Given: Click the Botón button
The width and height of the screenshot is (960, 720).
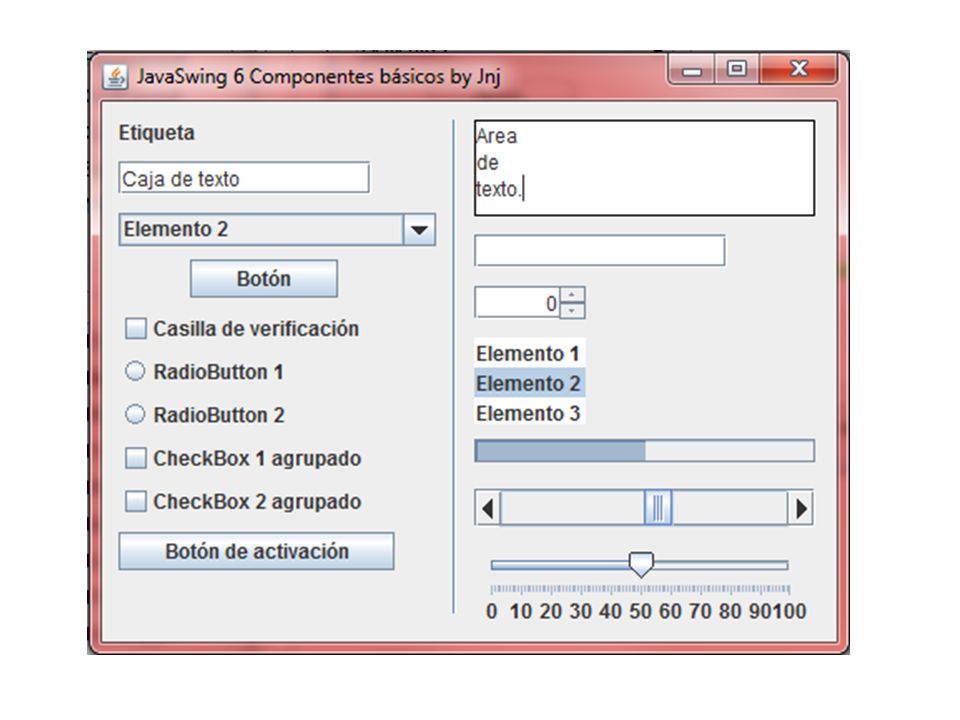Looking at the screenshot, I should (x=264, y=279).
